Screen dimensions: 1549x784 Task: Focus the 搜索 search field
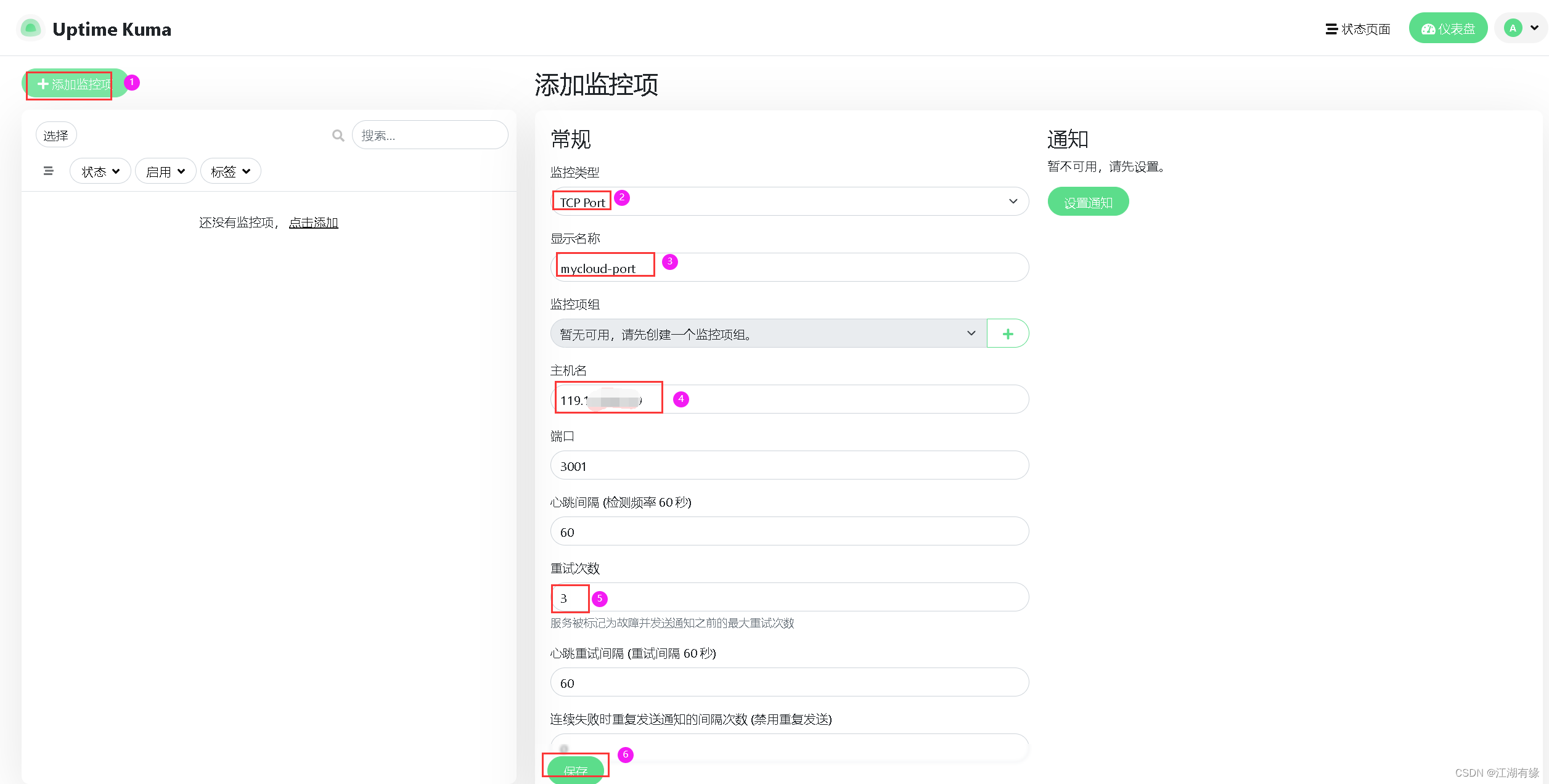430,135
